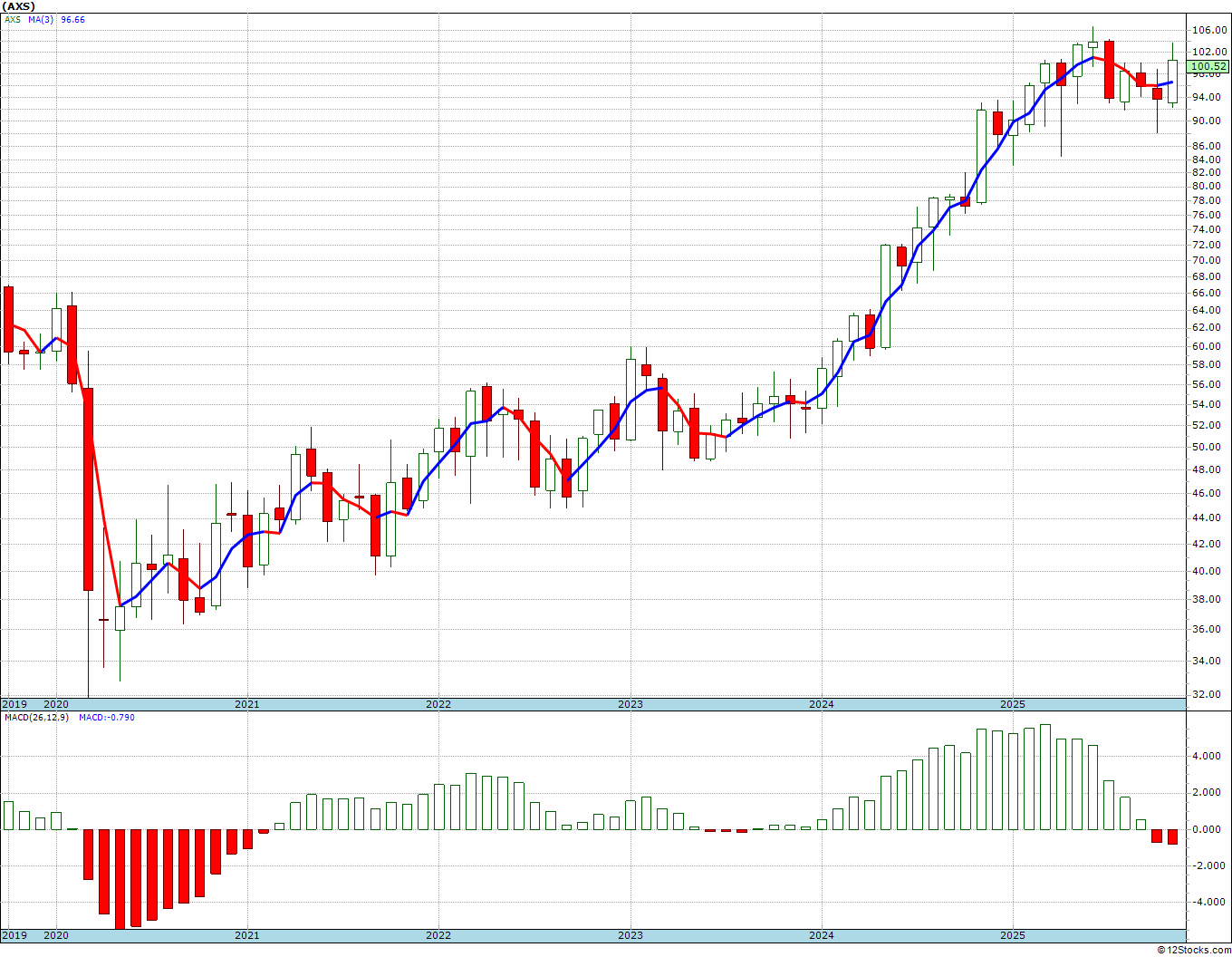Select 2020 on the price chart's time axis
This screenshot has height=957, width=1232.
pyautogui.click(x=56, y=704)
